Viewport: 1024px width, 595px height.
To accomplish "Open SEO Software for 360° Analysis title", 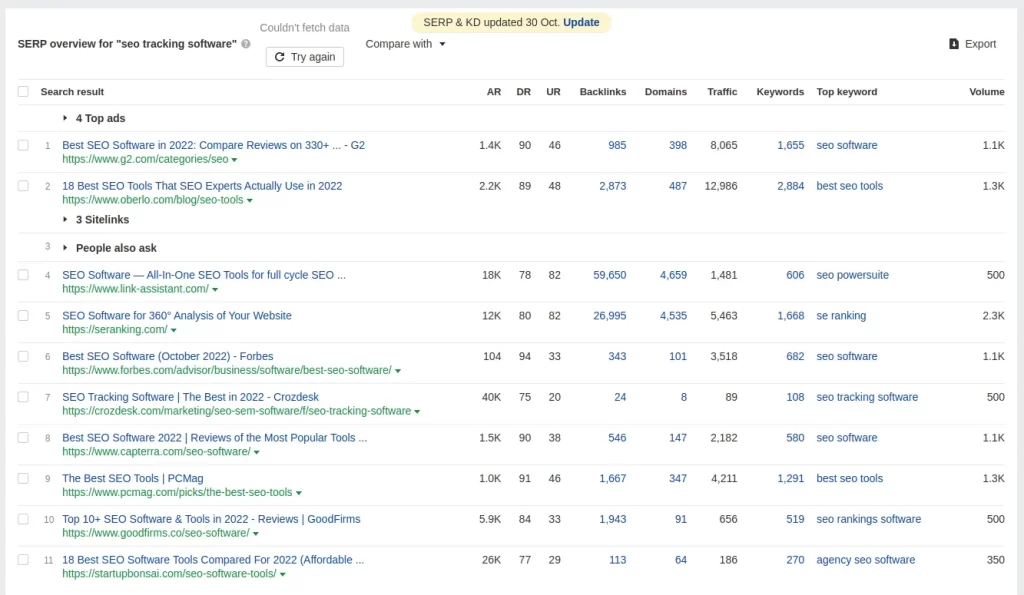I will [177, 315].
